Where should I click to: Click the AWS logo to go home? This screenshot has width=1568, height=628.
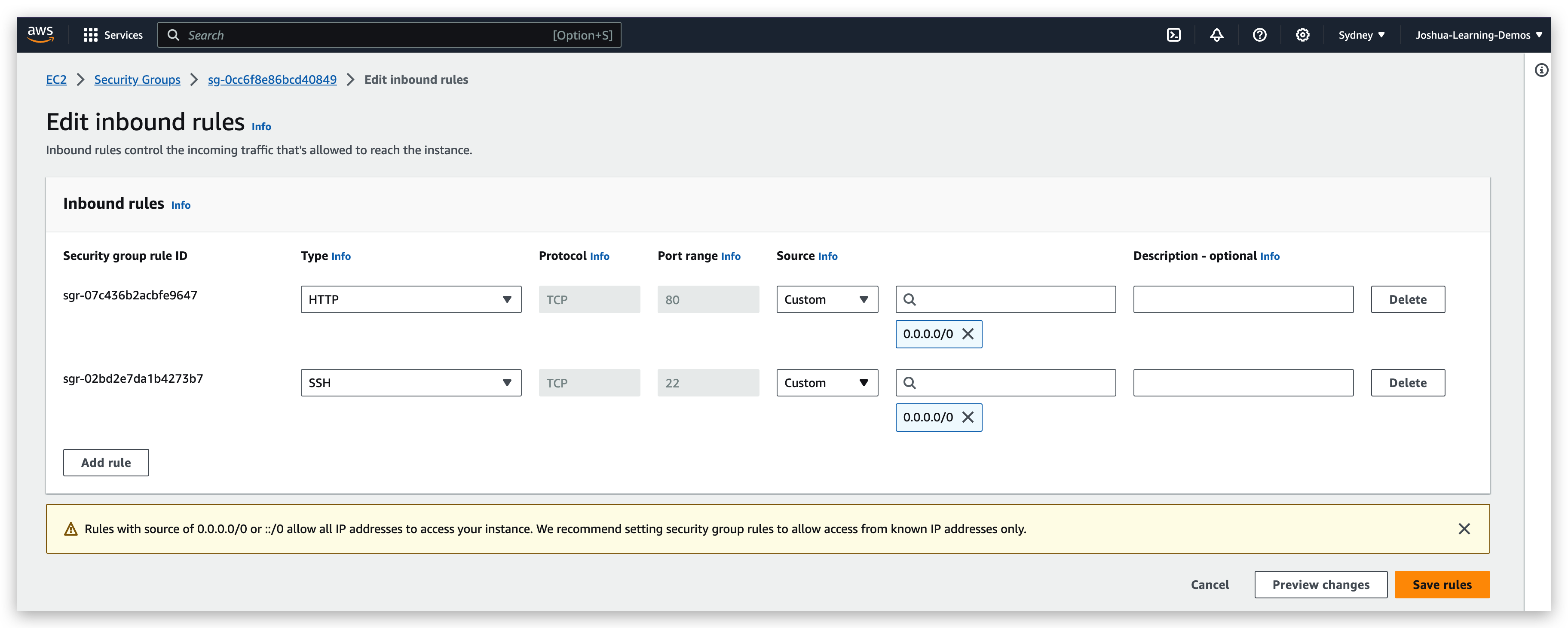coord(40,34)
